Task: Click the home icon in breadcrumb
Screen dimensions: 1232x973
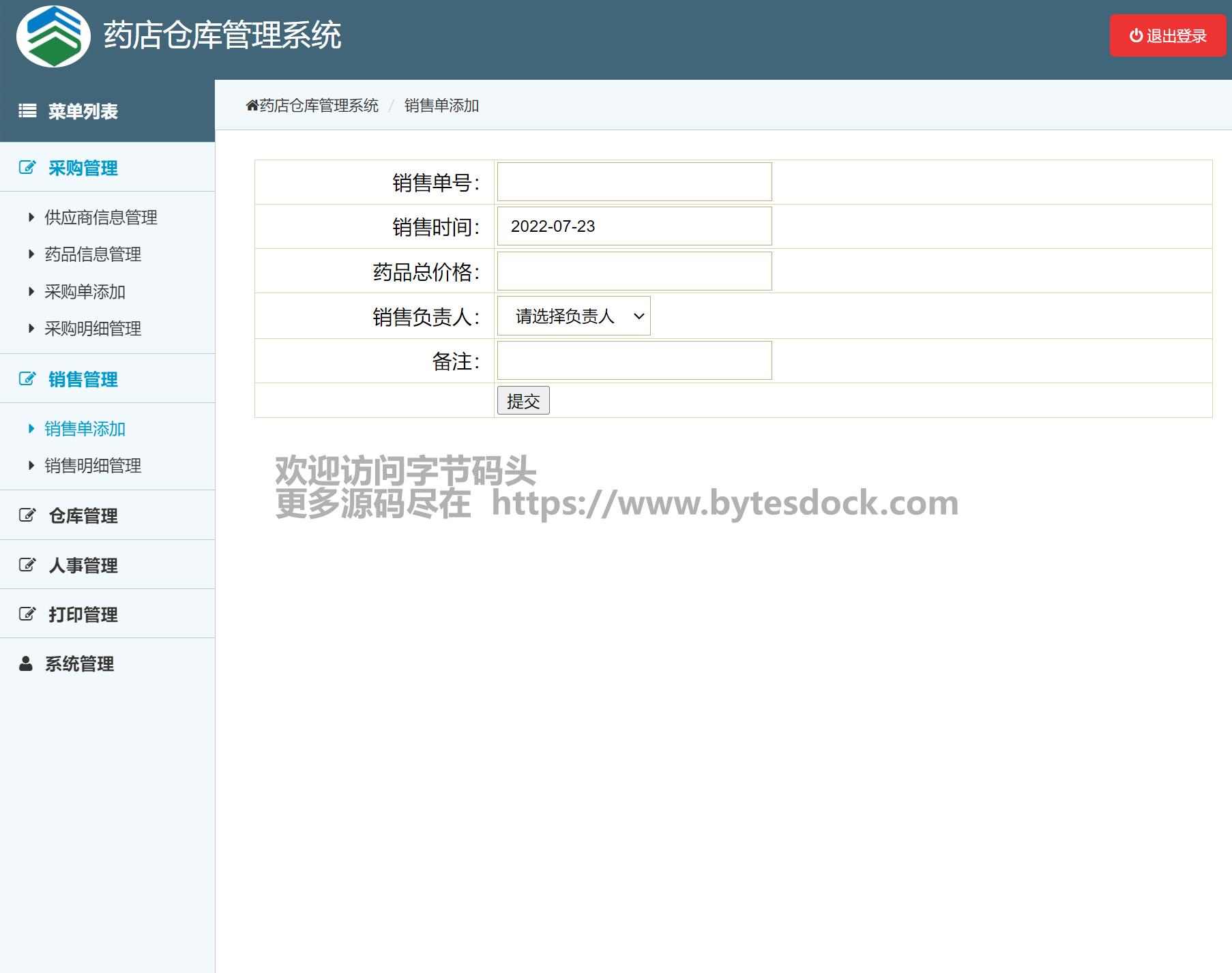Action: [252, 106]
